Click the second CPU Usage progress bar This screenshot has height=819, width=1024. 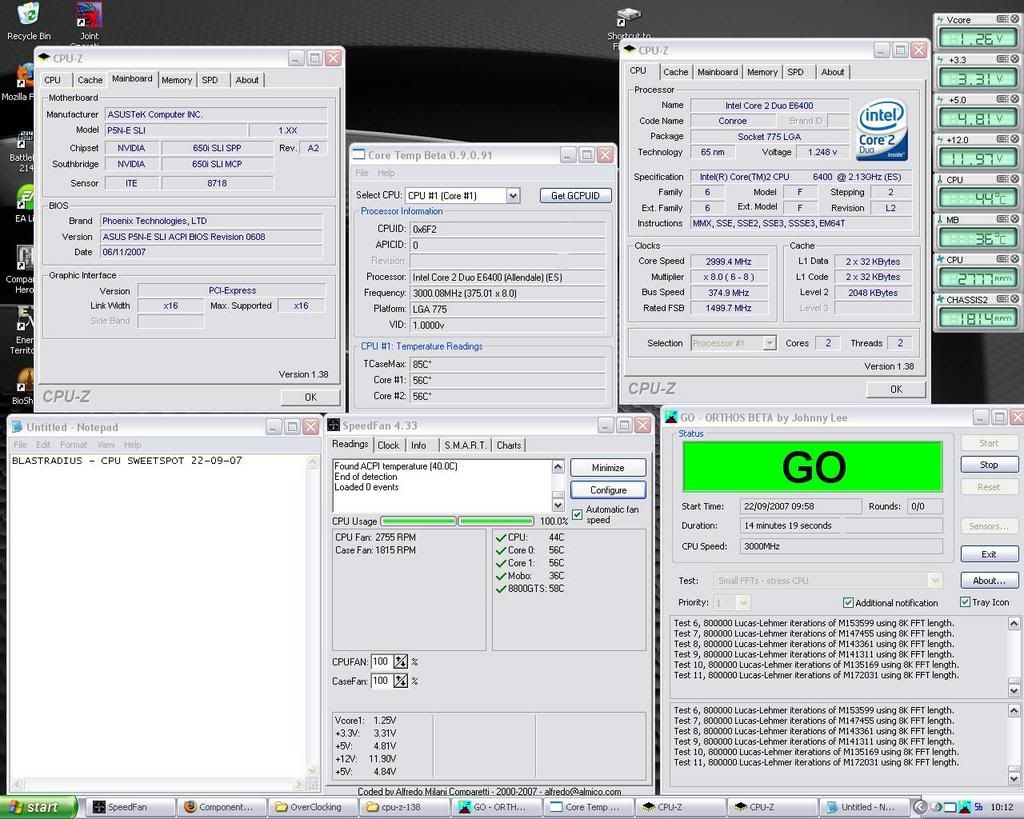tap(496, 521)
